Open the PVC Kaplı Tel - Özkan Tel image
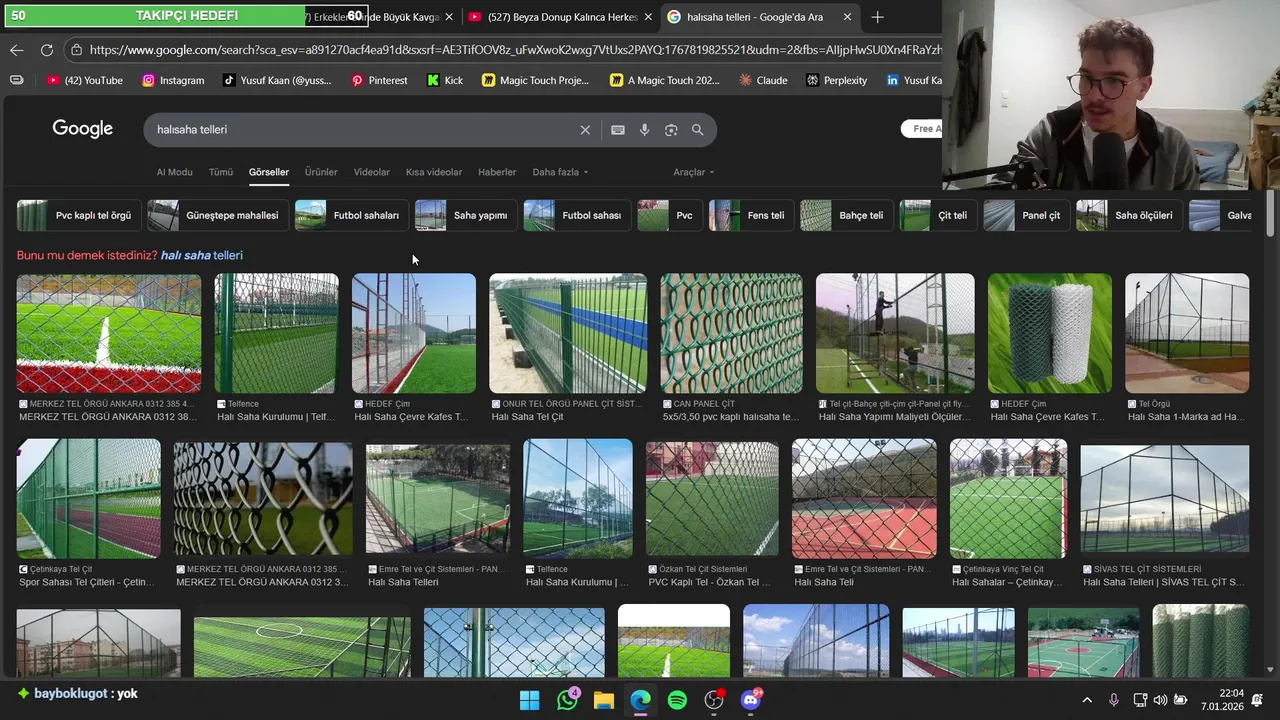 pyautogui.click(x=712, y=498)
